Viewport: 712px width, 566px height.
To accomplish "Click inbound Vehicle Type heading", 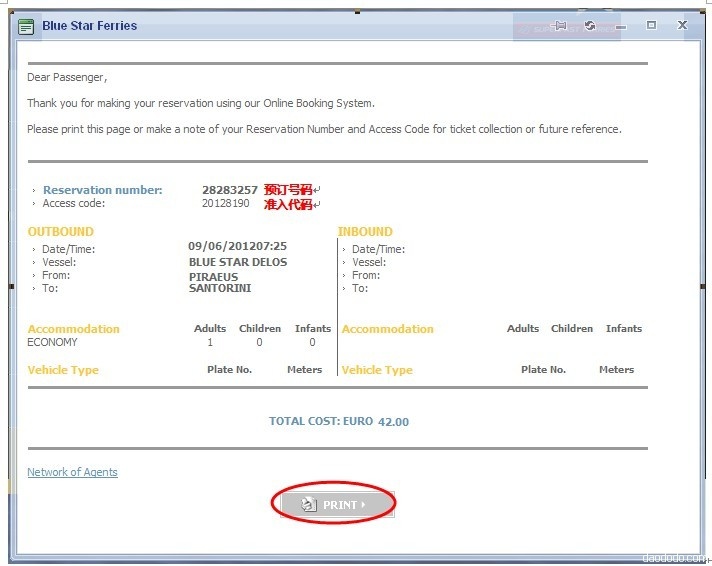I will coord(377,370).
